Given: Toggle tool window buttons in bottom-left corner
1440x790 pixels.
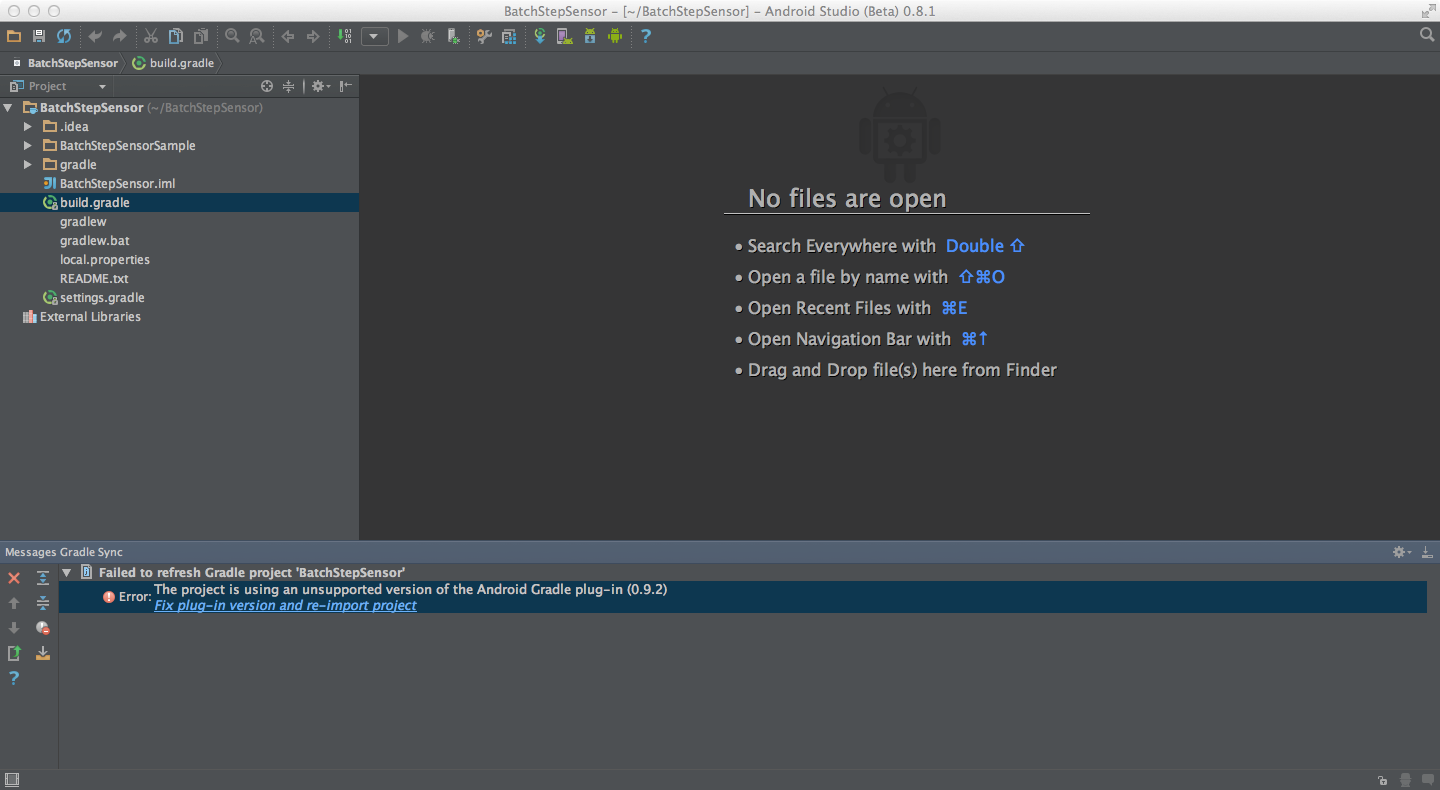Looking at the screenshot, I should coord(12,780).
